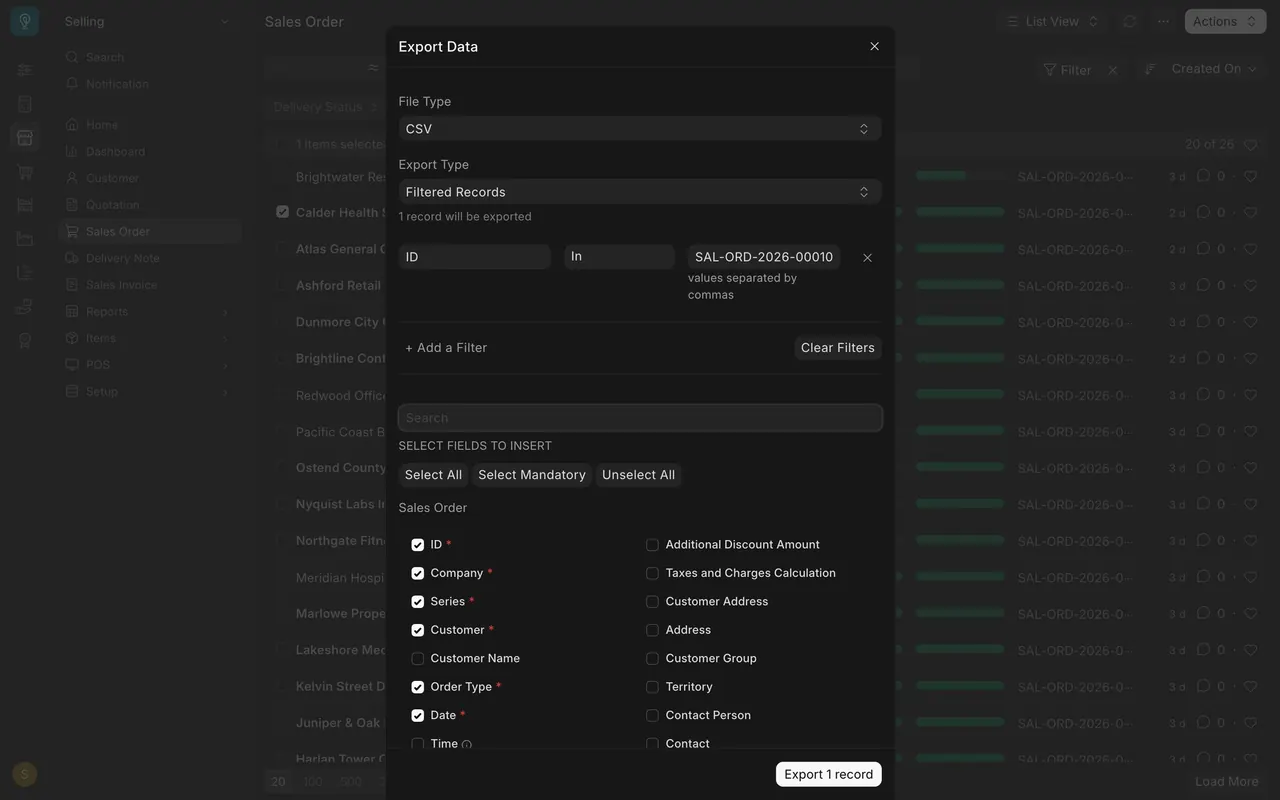Uncheck the ID field checkbox
This screenshot has height=800, width=1280.
[418, 545]
